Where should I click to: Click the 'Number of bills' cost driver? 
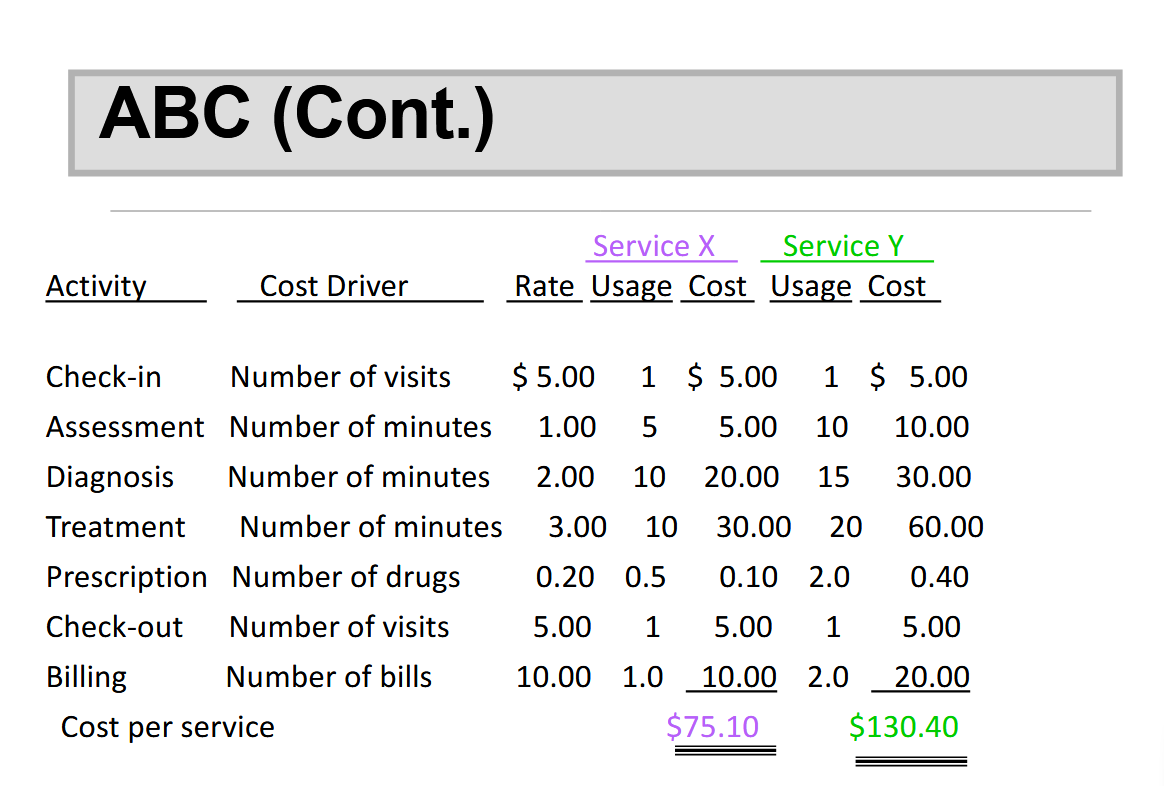329,677
